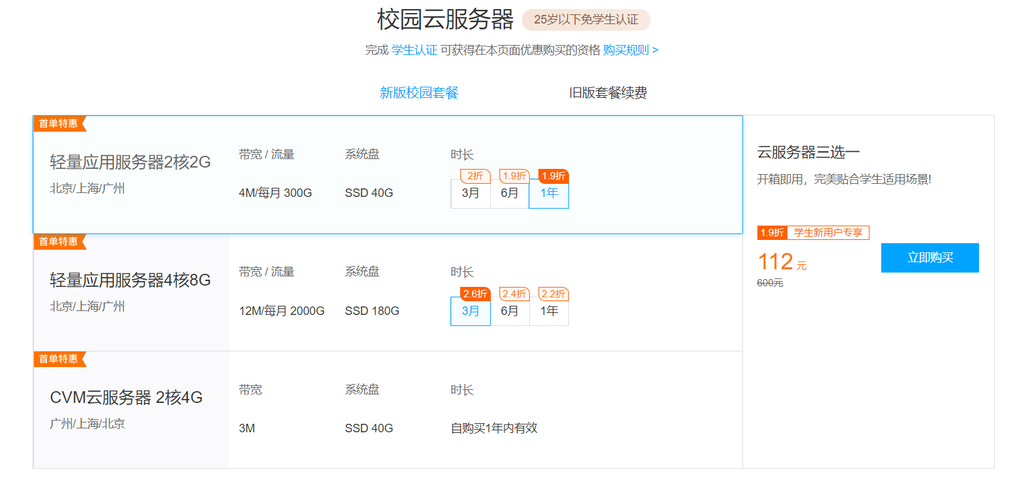Viewport: 1024px width, 489px height.
Task: Select 1年 duration for 2核2G server
Action: 549,193
